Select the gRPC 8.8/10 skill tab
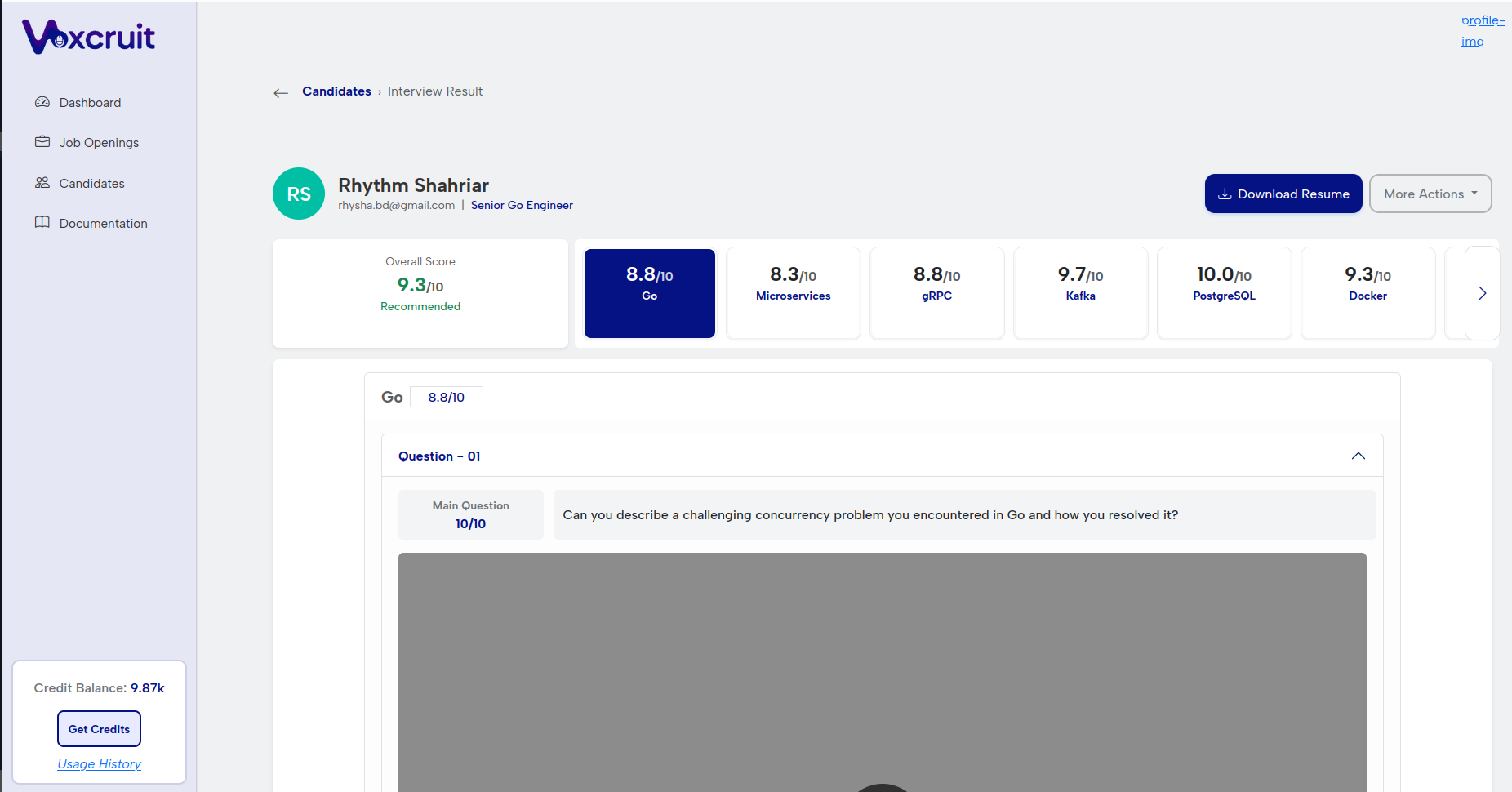The image size is (1512, 792). pos(937,293)
